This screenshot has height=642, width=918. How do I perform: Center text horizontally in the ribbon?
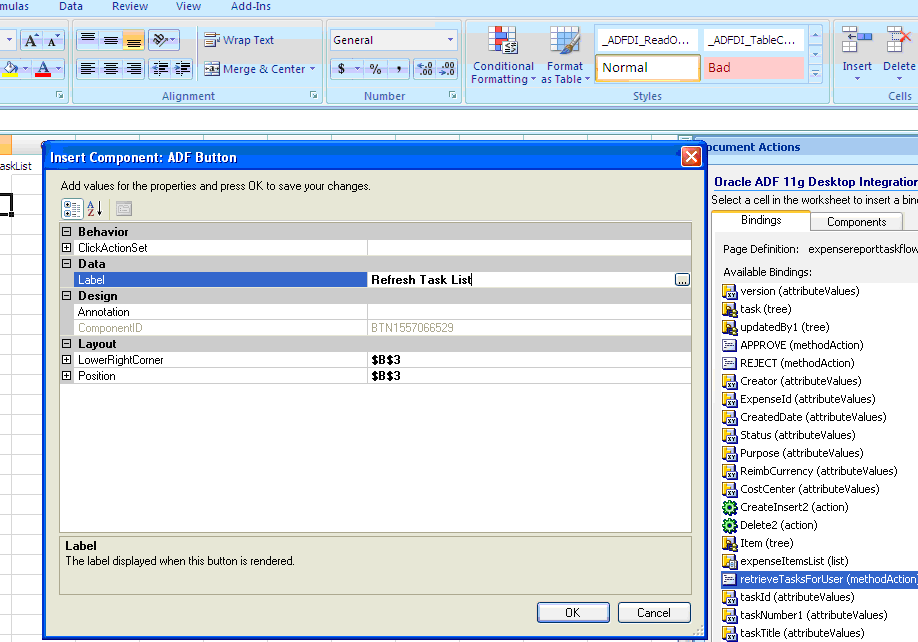pyautogui.click(x=111, y=68)
